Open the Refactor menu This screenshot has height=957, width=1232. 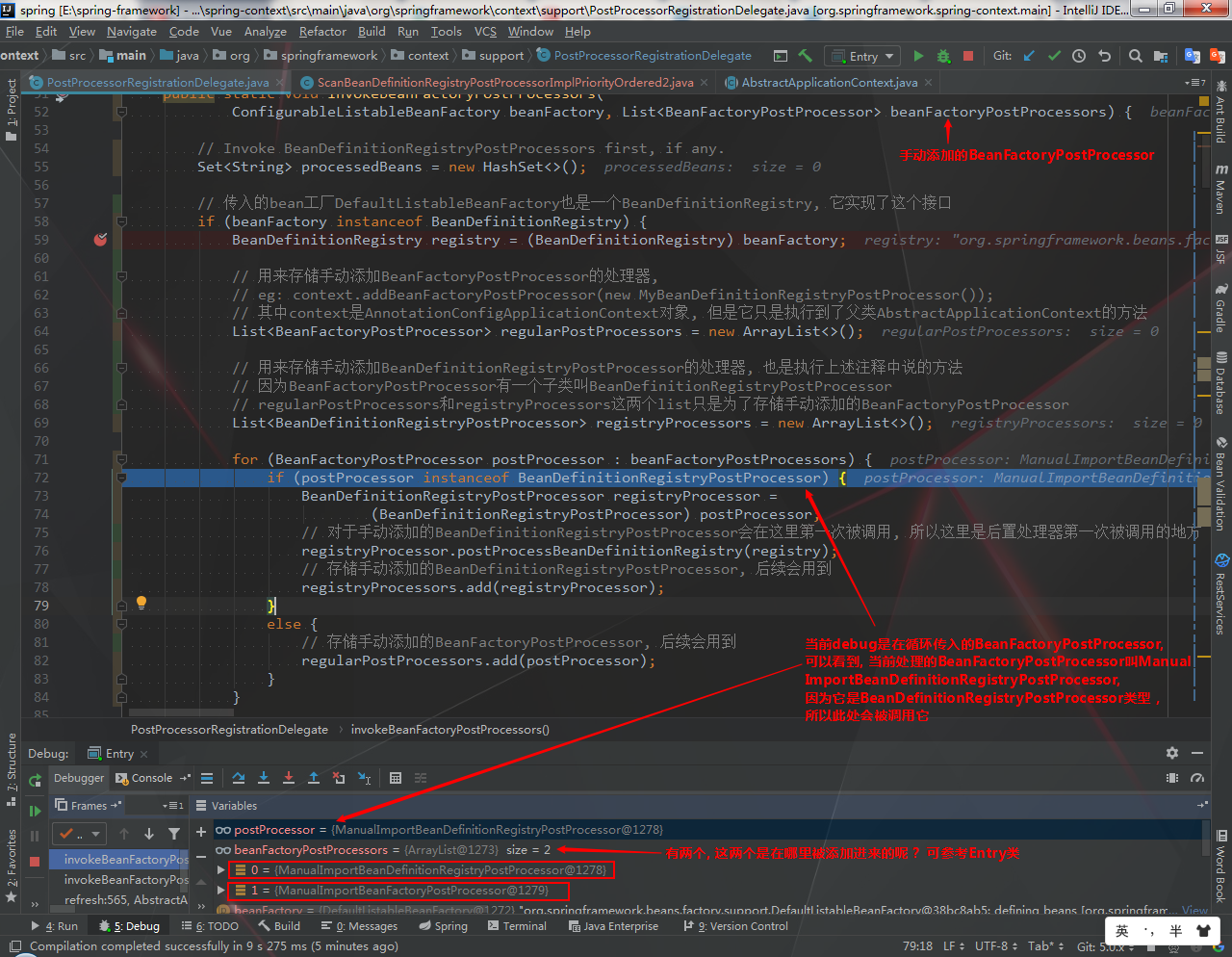(x=322, y=32)
